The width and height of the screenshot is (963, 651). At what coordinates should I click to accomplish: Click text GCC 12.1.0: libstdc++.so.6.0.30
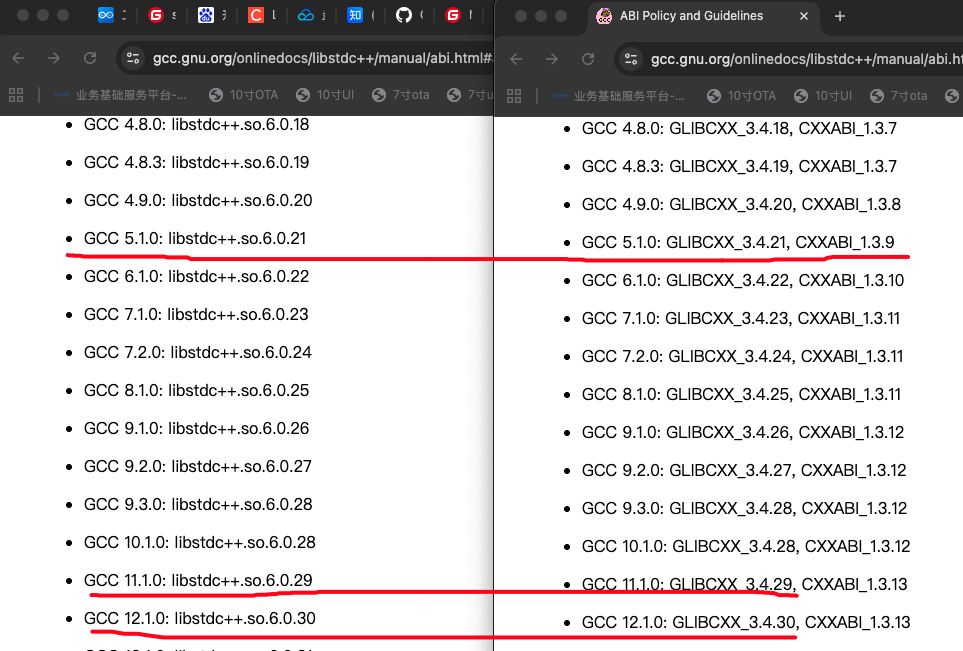pos(200,619)
